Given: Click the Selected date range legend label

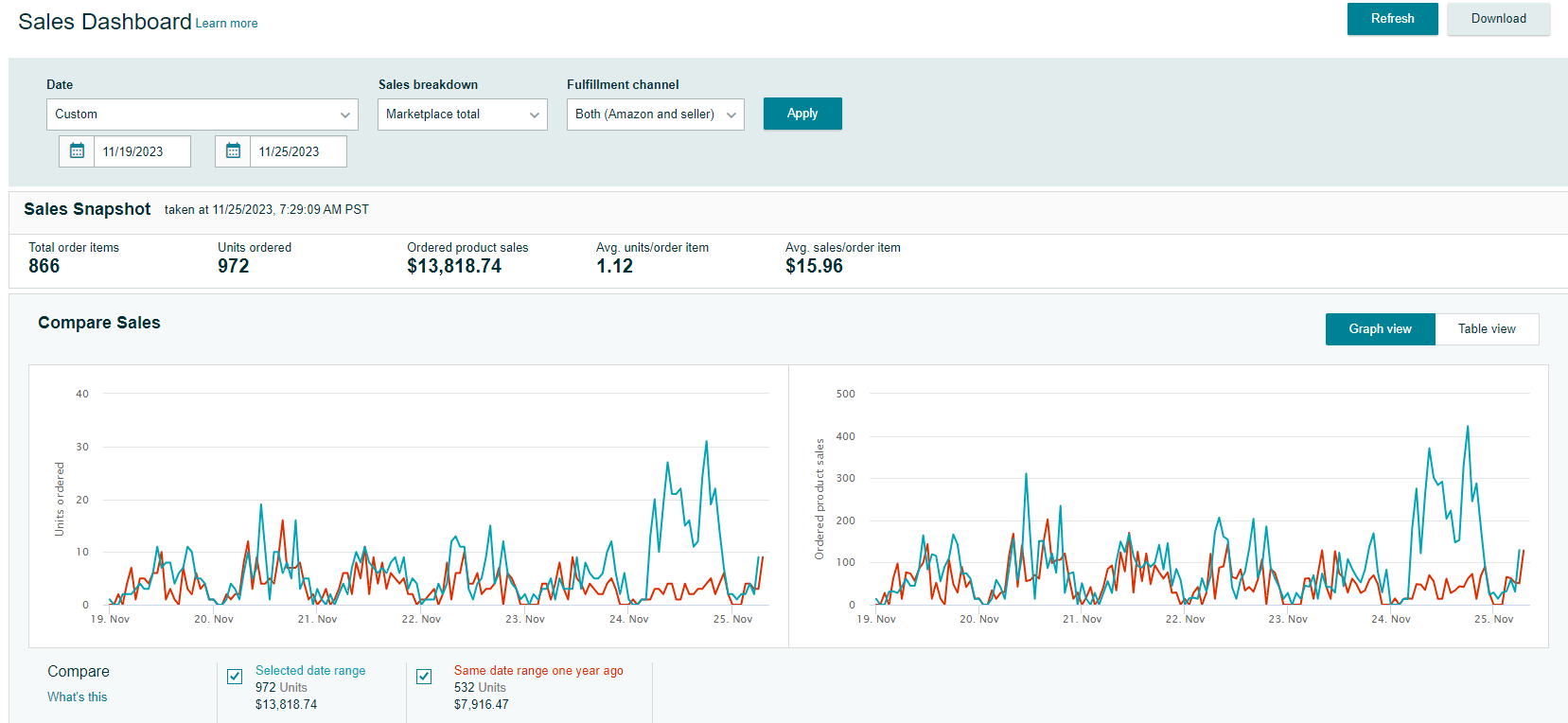Looking at the screenshot, I should coord(310,671).
